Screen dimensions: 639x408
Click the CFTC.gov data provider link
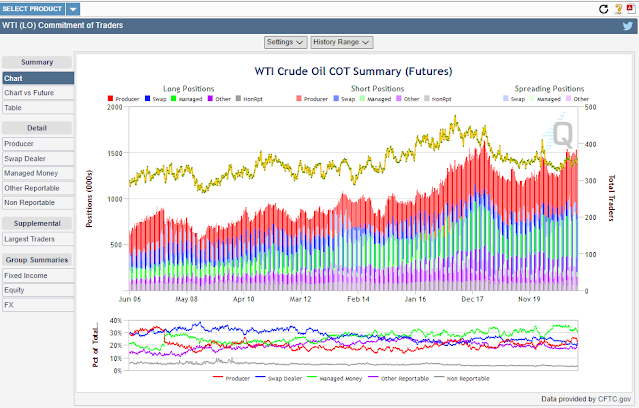coord(614,399)
